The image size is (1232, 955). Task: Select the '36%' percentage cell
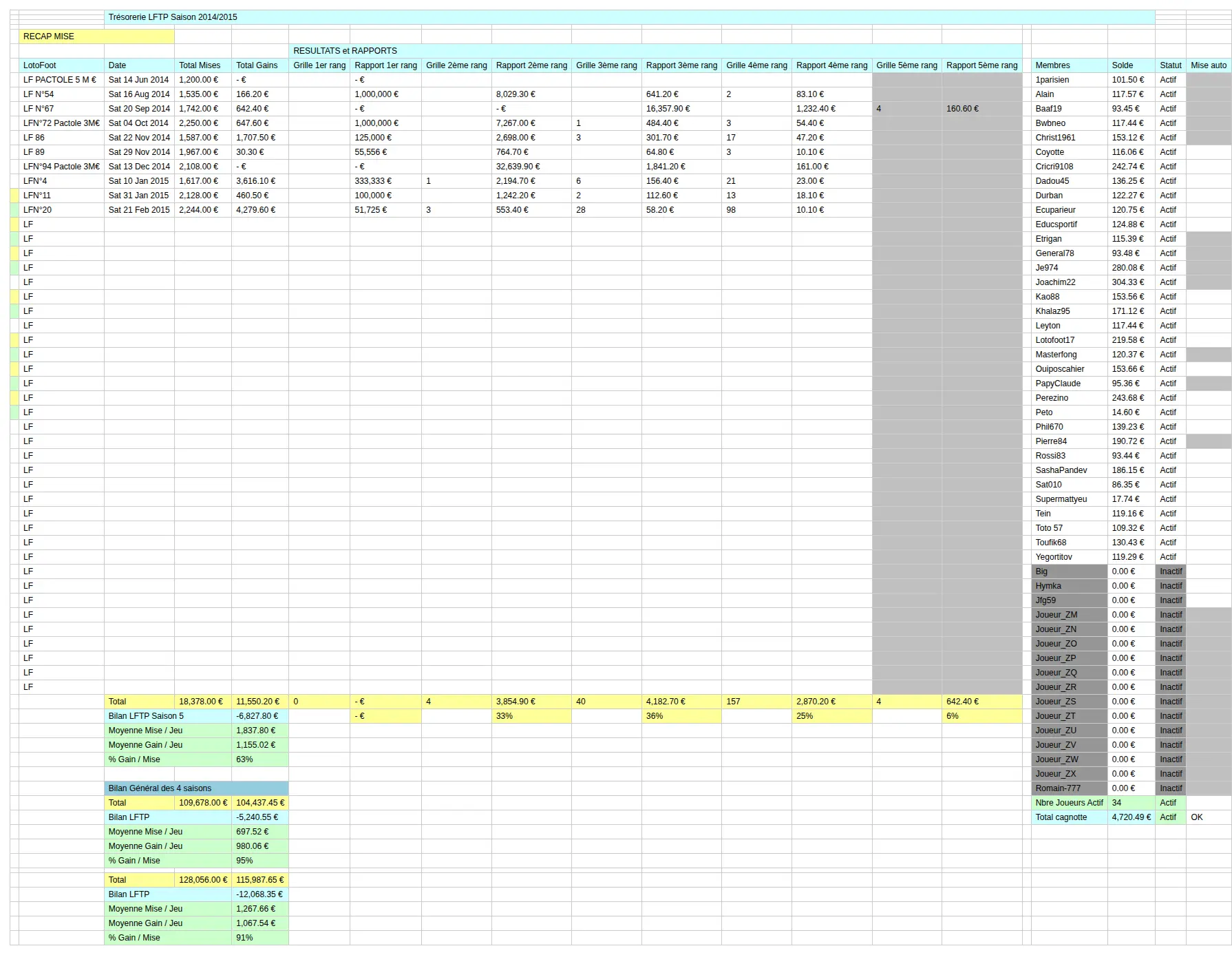tap(681, 716)
